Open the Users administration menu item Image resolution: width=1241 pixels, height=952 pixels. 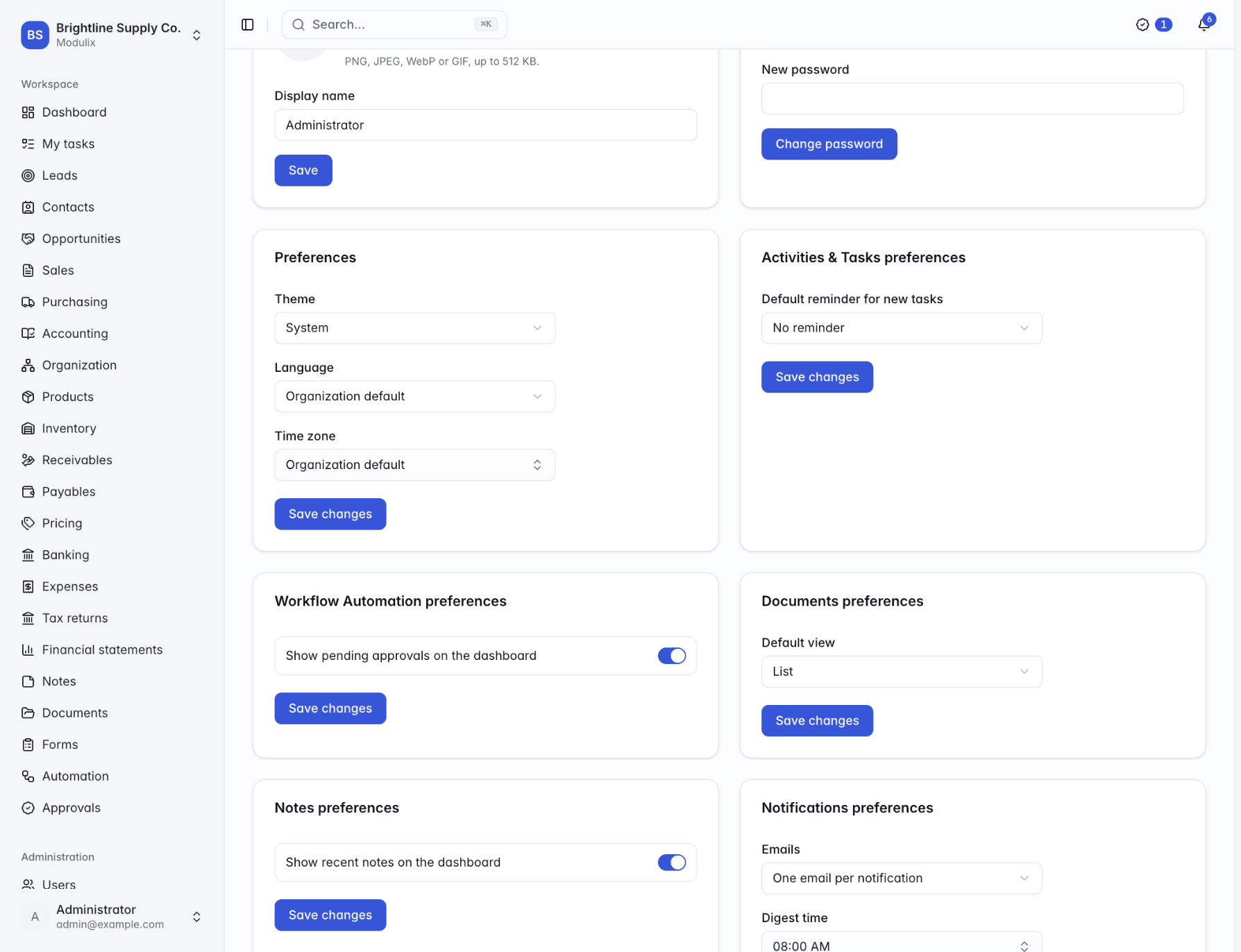click(59, 885)
